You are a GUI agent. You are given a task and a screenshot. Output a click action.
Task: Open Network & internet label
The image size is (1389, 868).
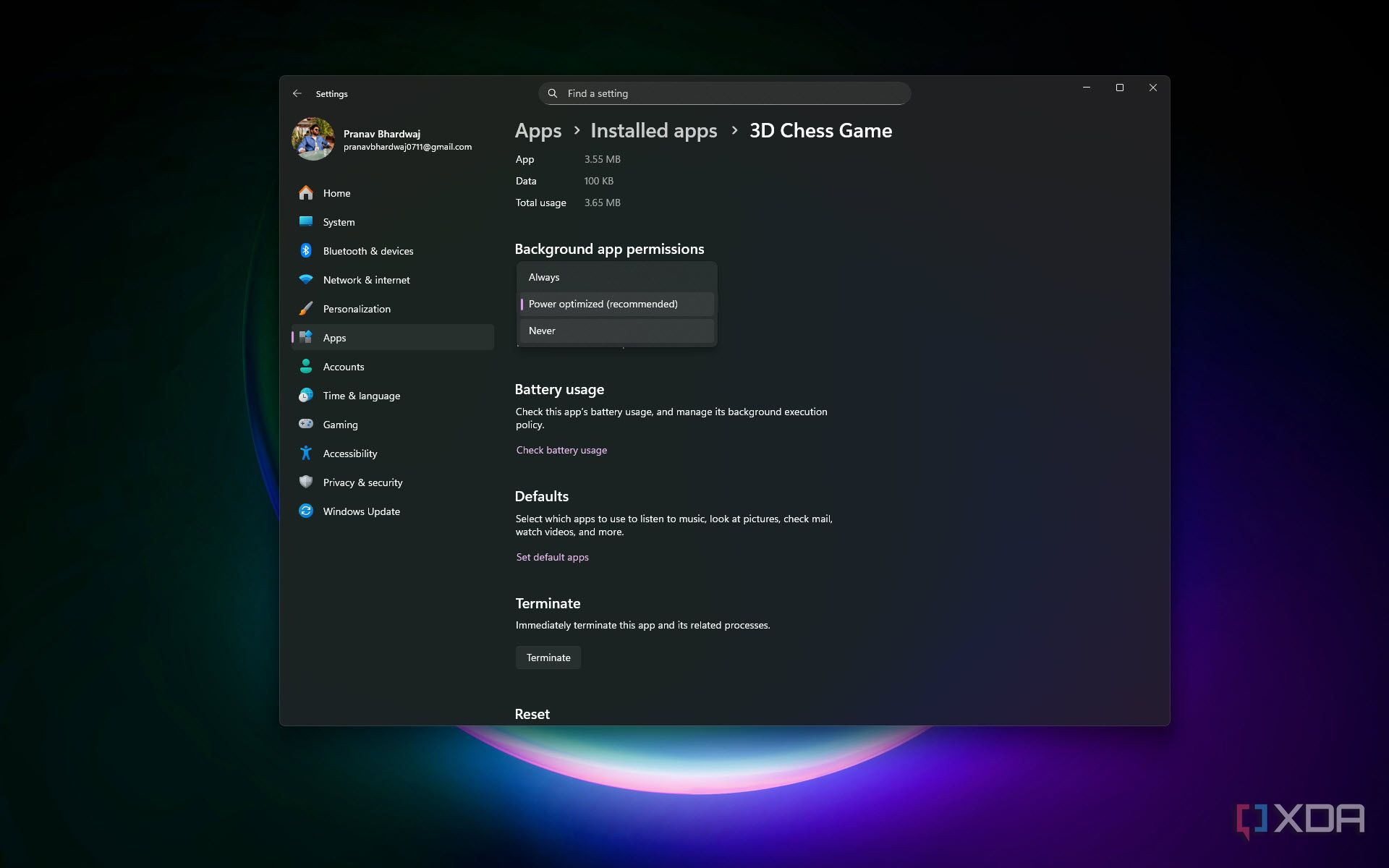[366, 280]
